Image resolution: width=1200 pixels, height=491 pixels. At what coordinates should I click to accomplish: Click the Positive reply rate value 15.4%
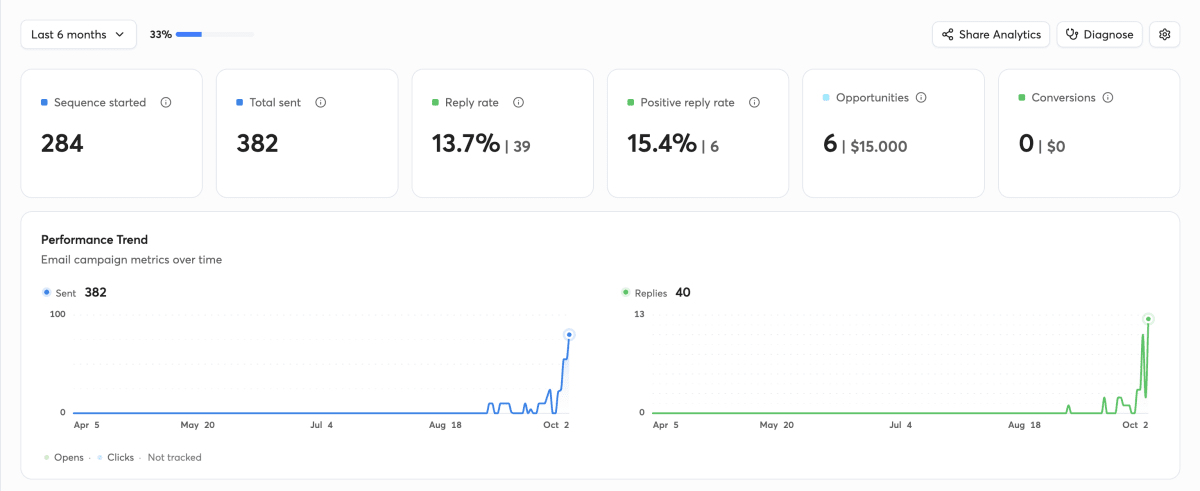(661, 144)
